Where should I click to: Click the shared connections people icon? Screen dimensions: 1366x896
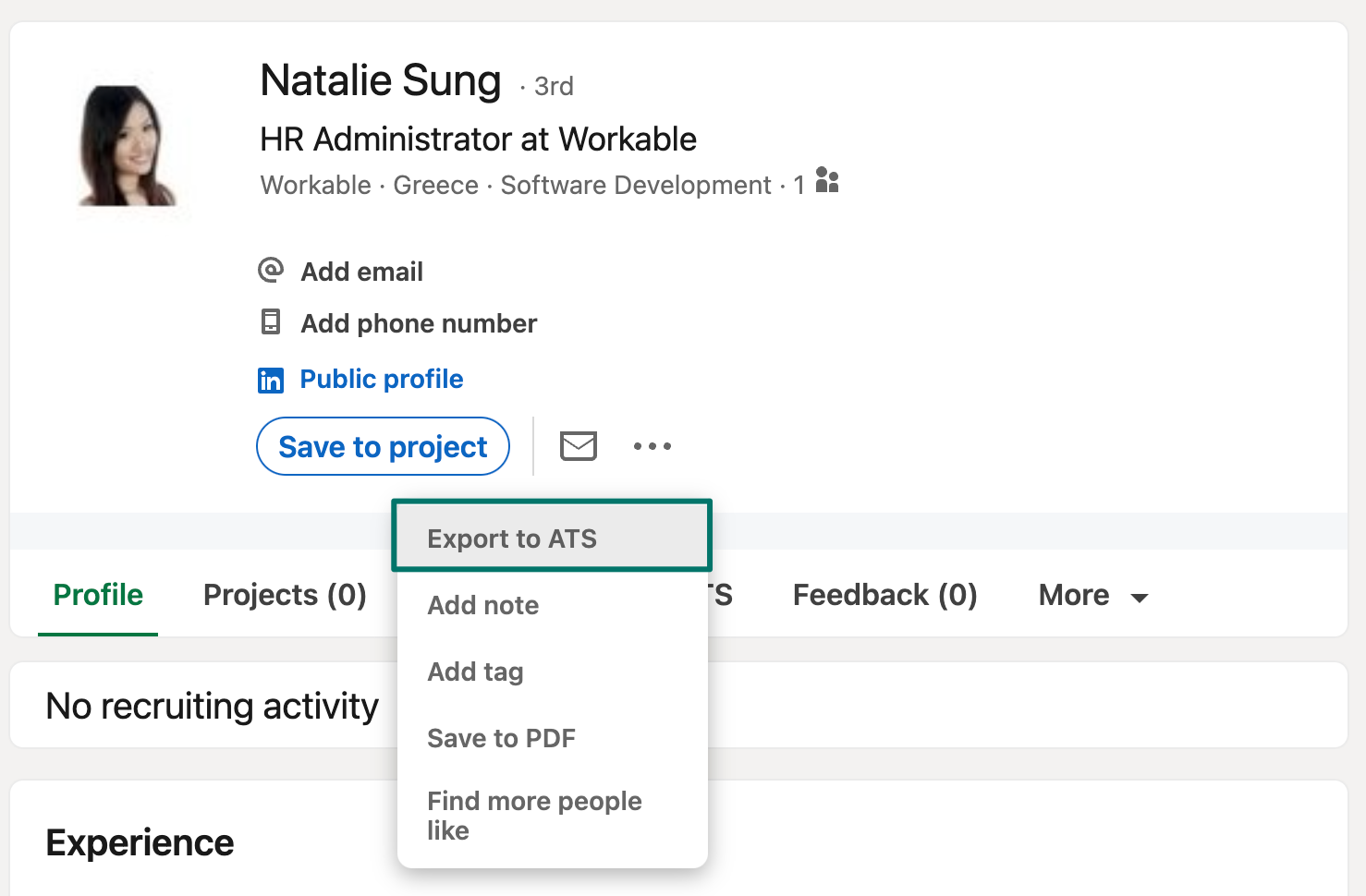click(827, 181)
